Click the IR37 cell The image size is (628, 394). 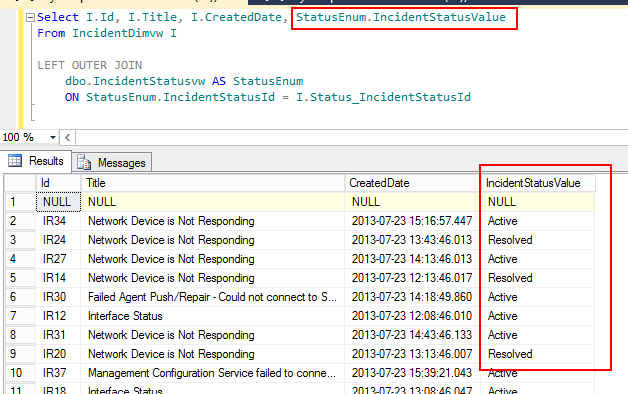58,373
